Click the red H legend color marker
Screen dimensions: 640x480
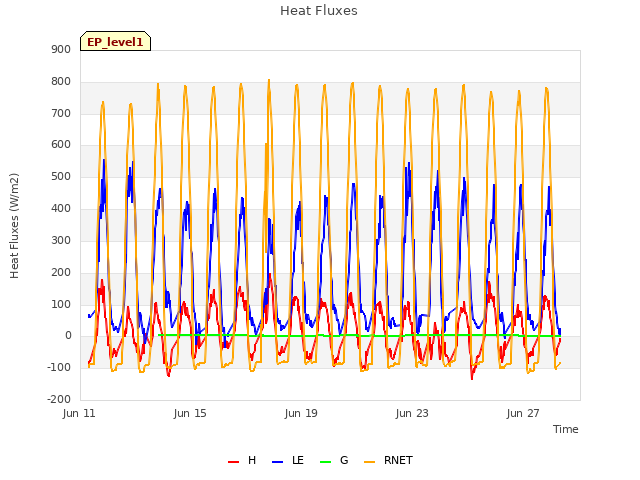[x=233, y=462]
